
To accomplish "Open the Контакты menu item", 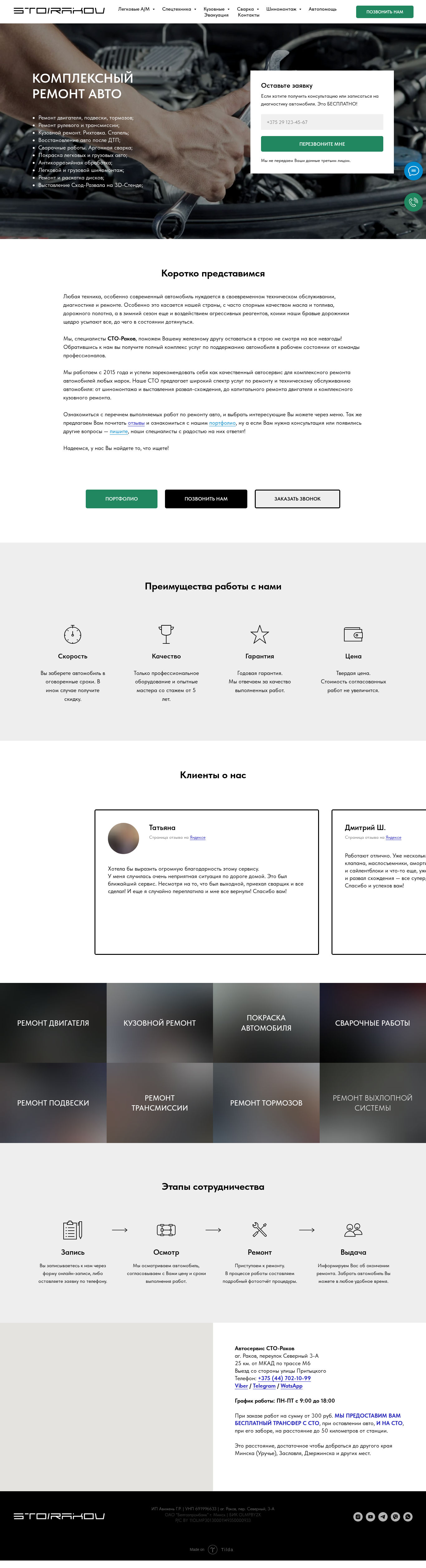I will click(248, 15).
